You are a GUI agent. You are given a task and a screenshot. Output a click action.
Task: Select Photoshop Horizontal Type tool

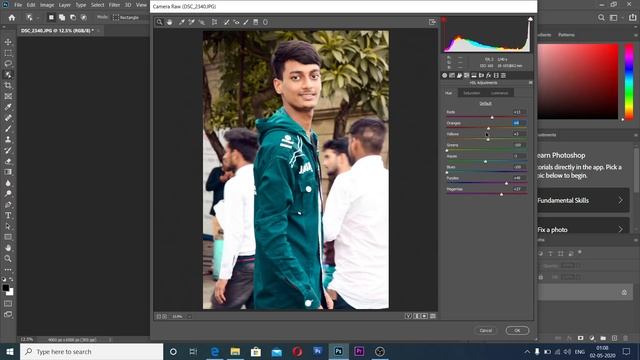click(8, 215)
